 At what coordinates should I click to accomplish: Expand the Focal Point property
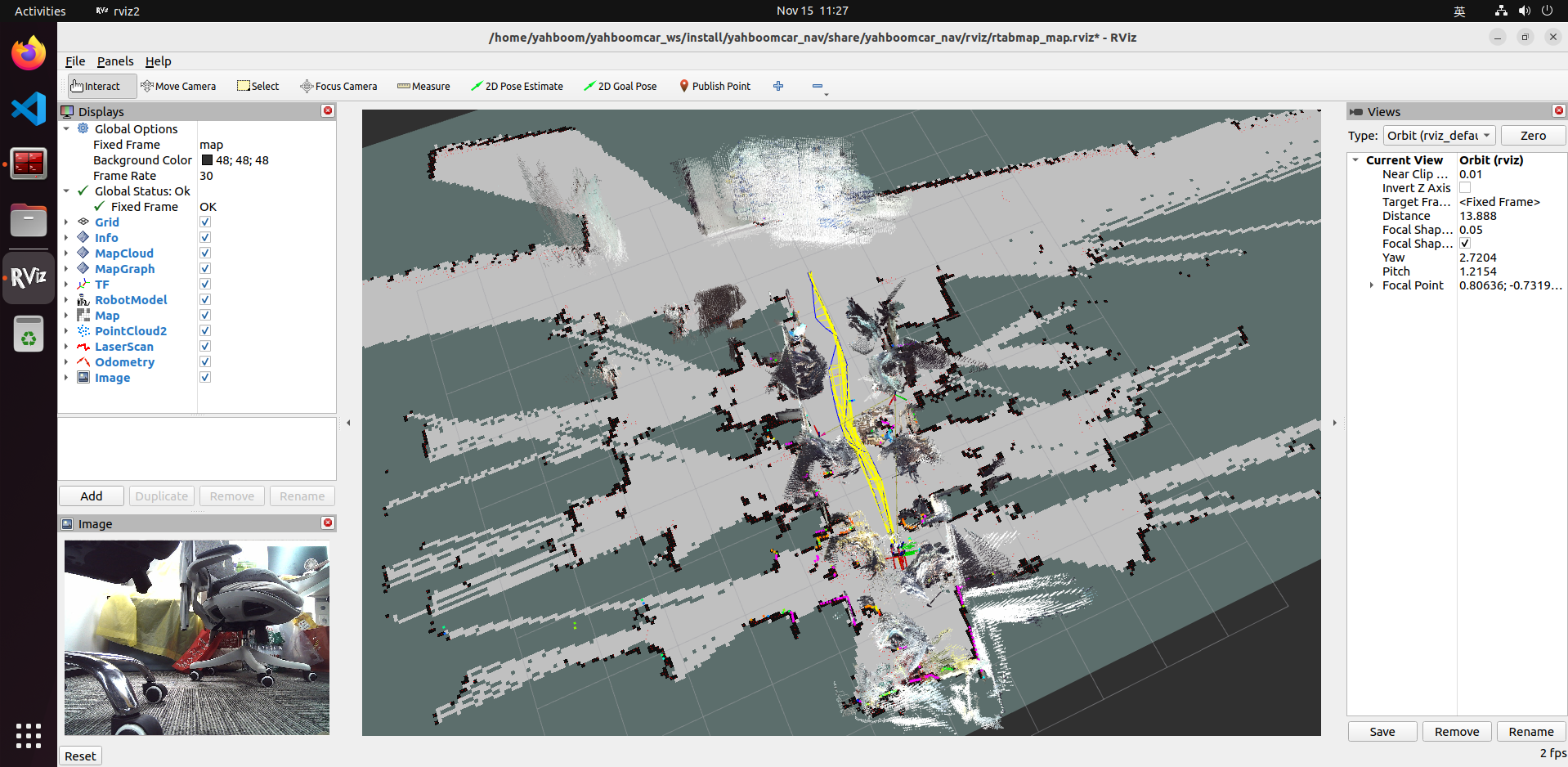[1371, 285]
